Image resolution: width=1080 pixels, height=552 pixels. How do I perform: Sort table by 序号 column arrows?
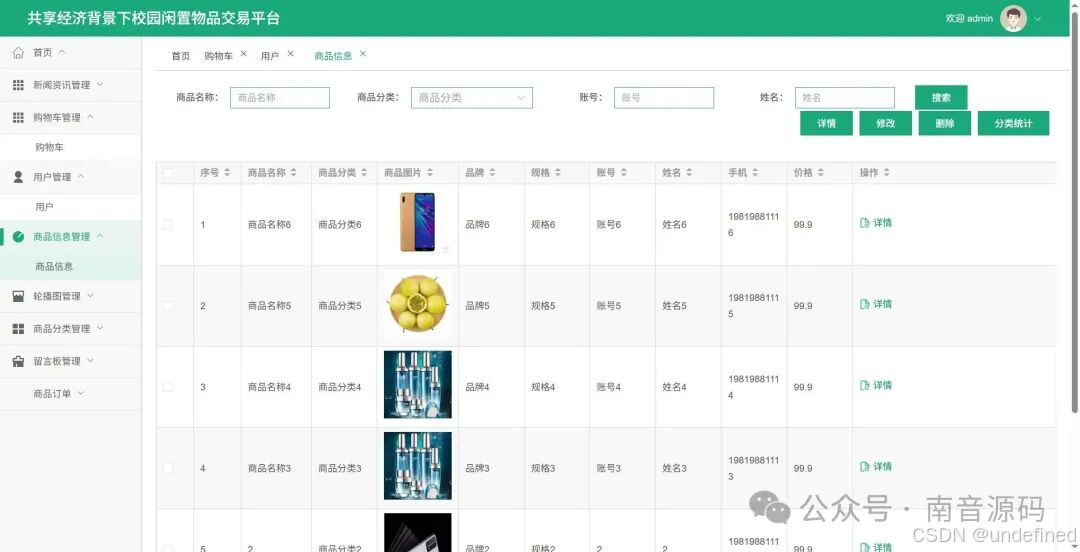point(227,173)
